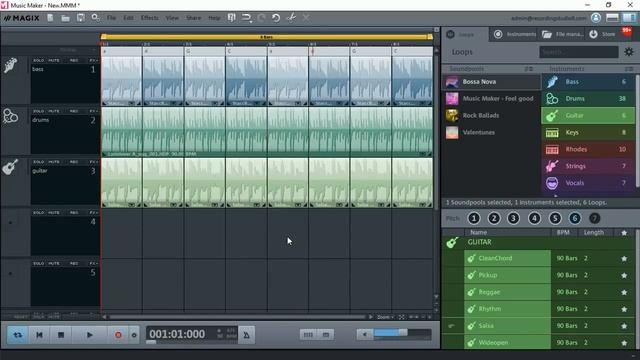Screen dimensions: 640x360
Task: Open FX dropdown on guitar track
Action: pos(93,162)
